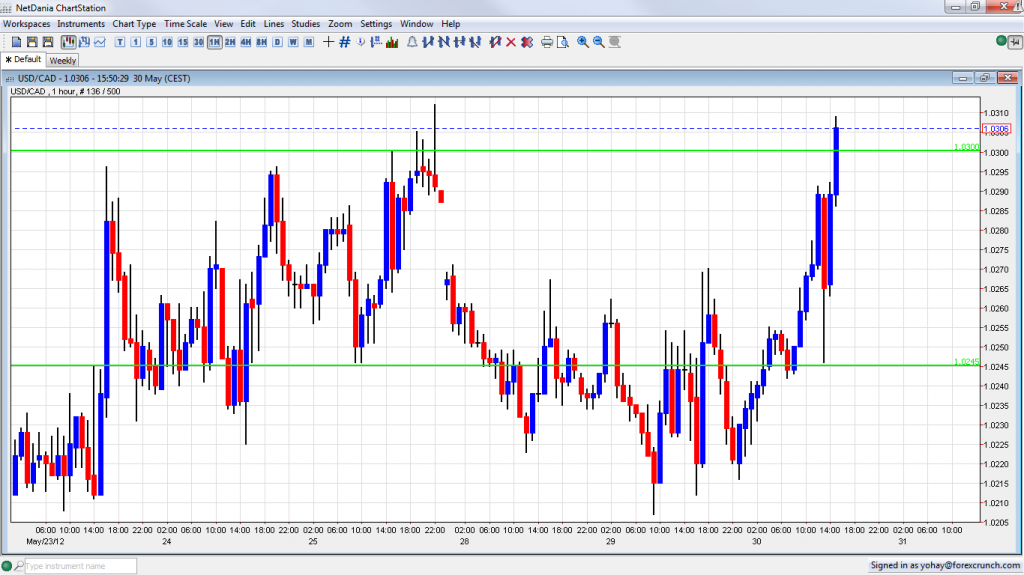
Task: Click the bold red X delete all icon
Action: [x=527, y=42]
